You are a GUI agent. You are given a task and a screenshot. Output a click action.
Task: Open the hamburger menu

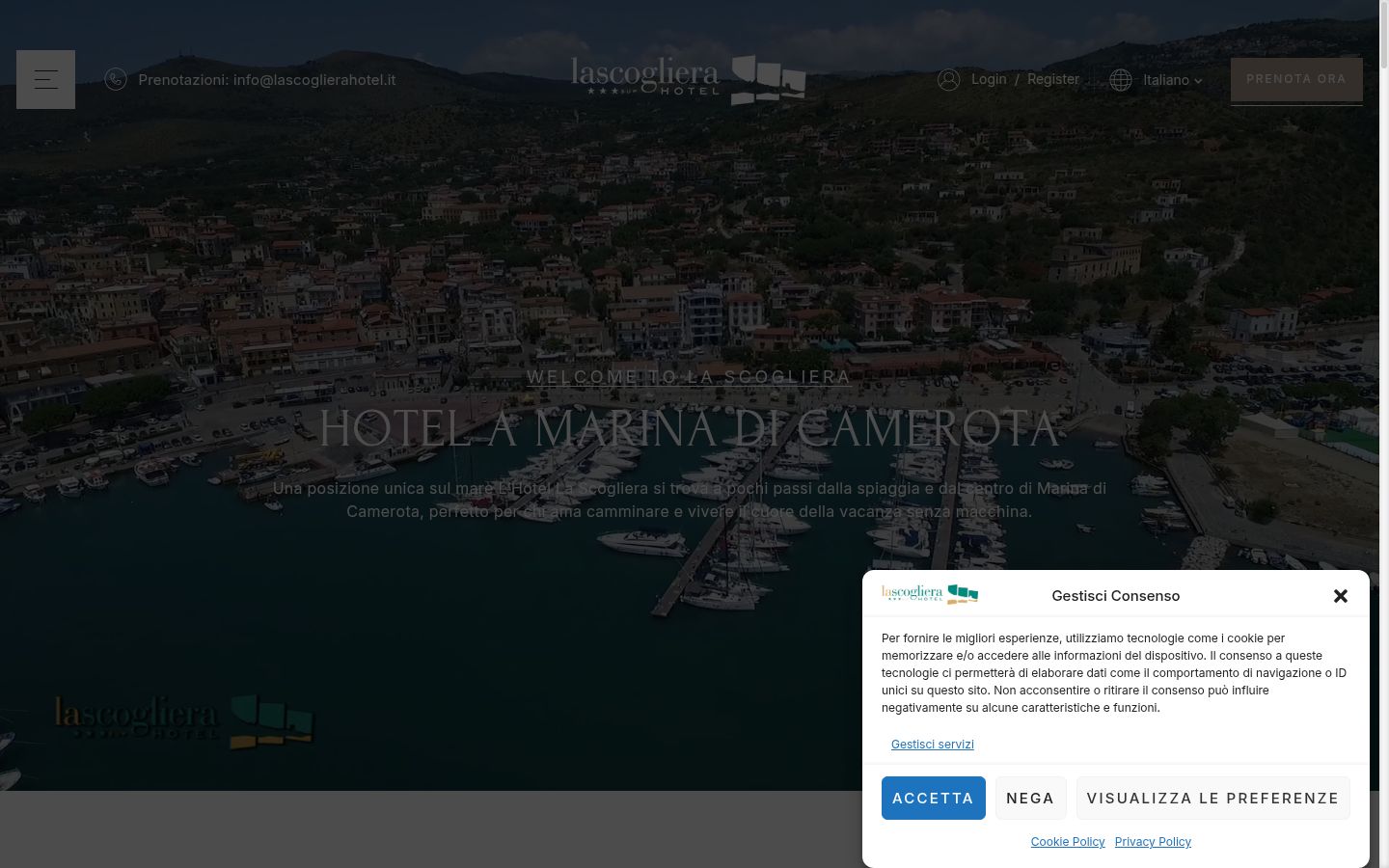45,79
